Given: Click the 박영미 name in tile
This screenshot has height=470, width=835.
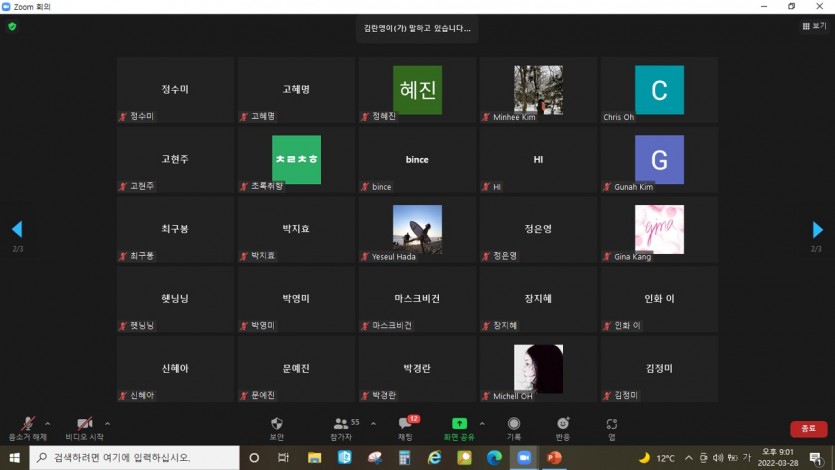Looking at the screenshot, I should click(296, 299).
